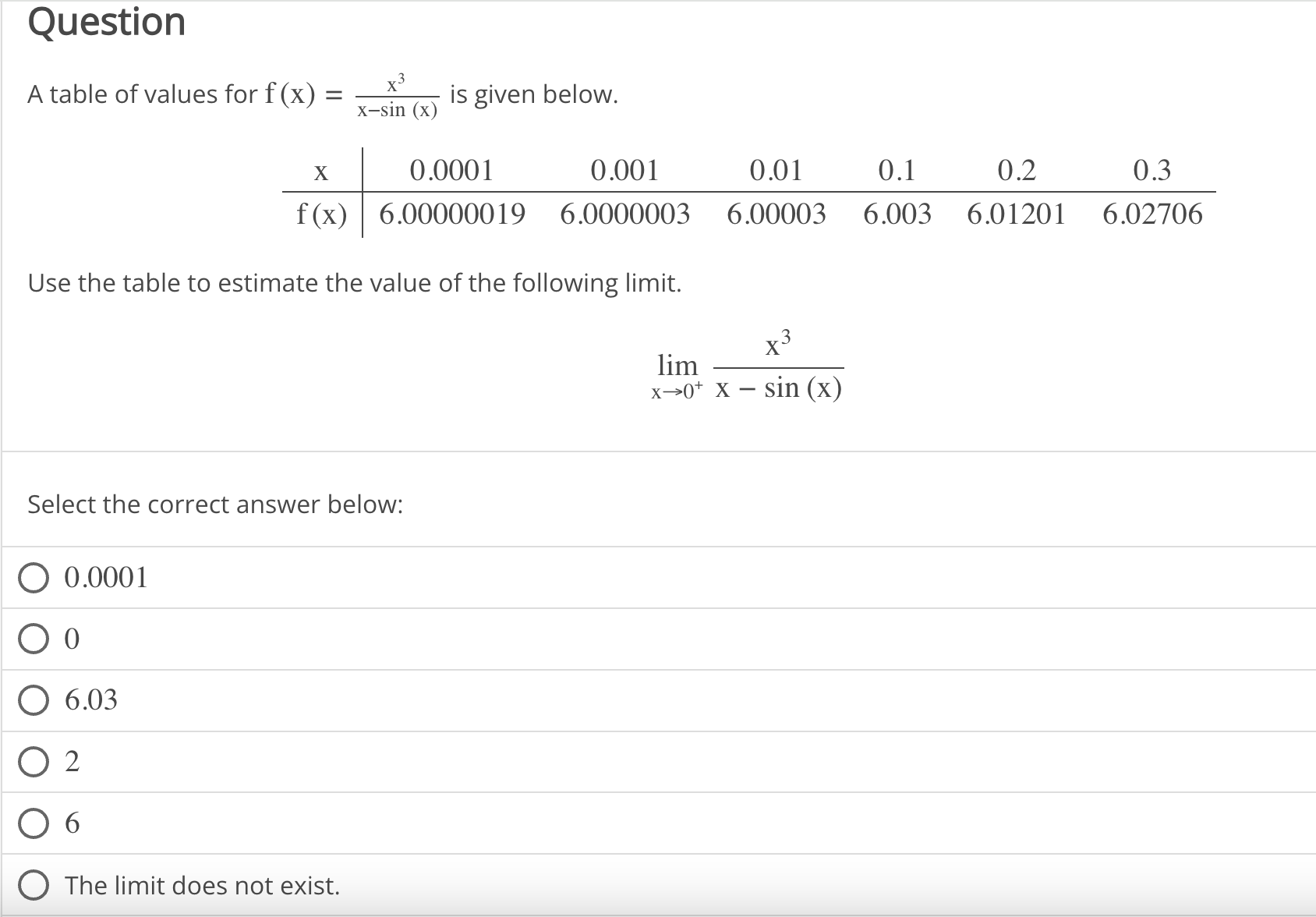Click the f(x) formula in the prompt
Screen dimensions: 1316x917
tap(396, 95)
